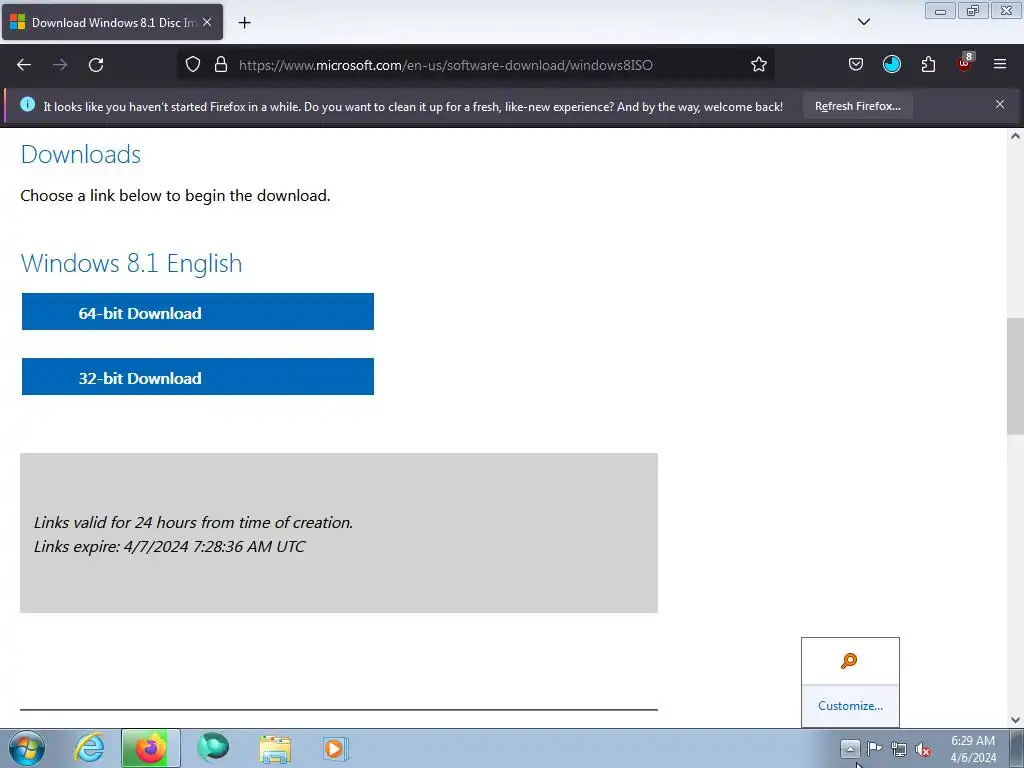Save page to Pocket
This screenshot has height=768, width=1024.
click(x=856, y=65)
